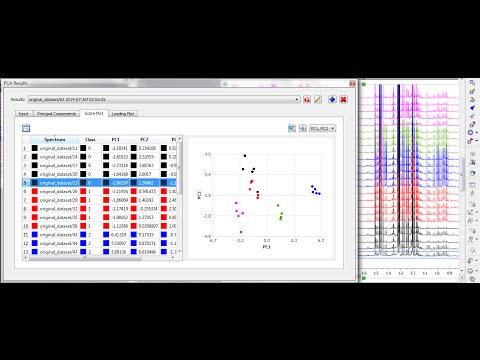Switch to the Input tab
This screenshot has width=480, height=360.
coord(23,114)
